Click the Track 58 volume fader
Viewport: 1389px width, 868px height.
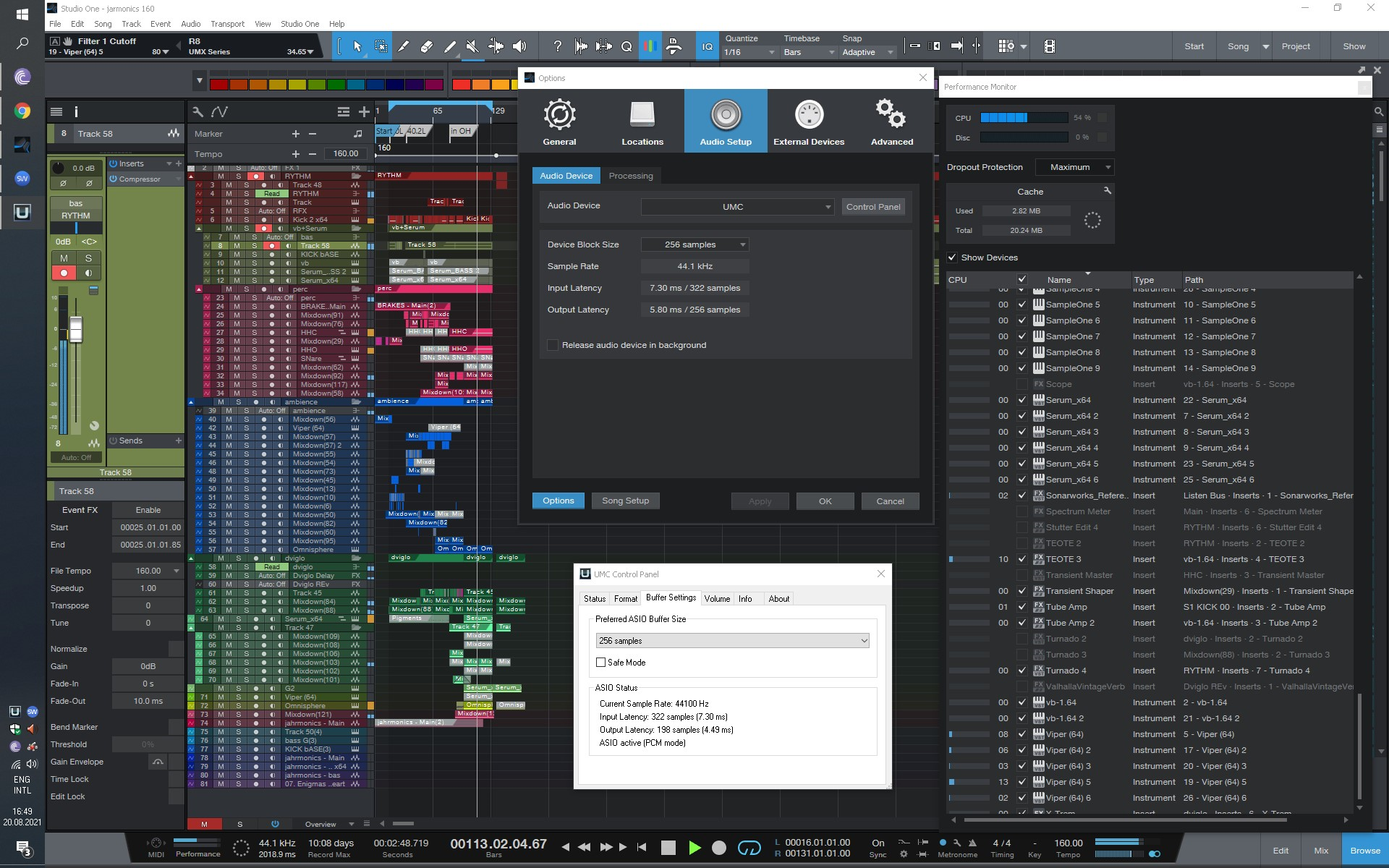tap(75, 330)
